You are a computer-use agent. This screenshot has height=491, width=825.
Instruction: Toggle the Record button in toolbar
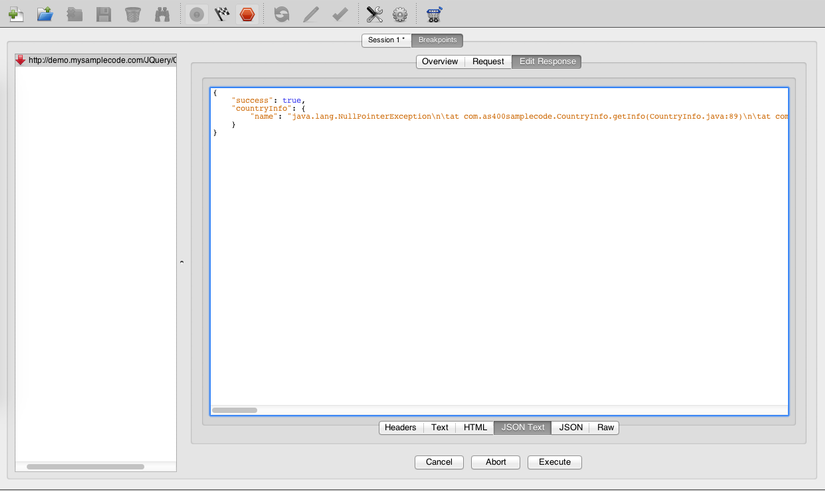point(196,14)
